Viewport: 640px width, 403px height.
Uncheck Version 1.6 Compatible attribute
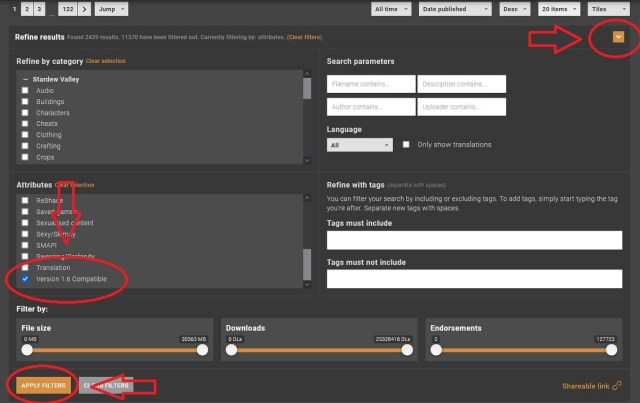25,280
